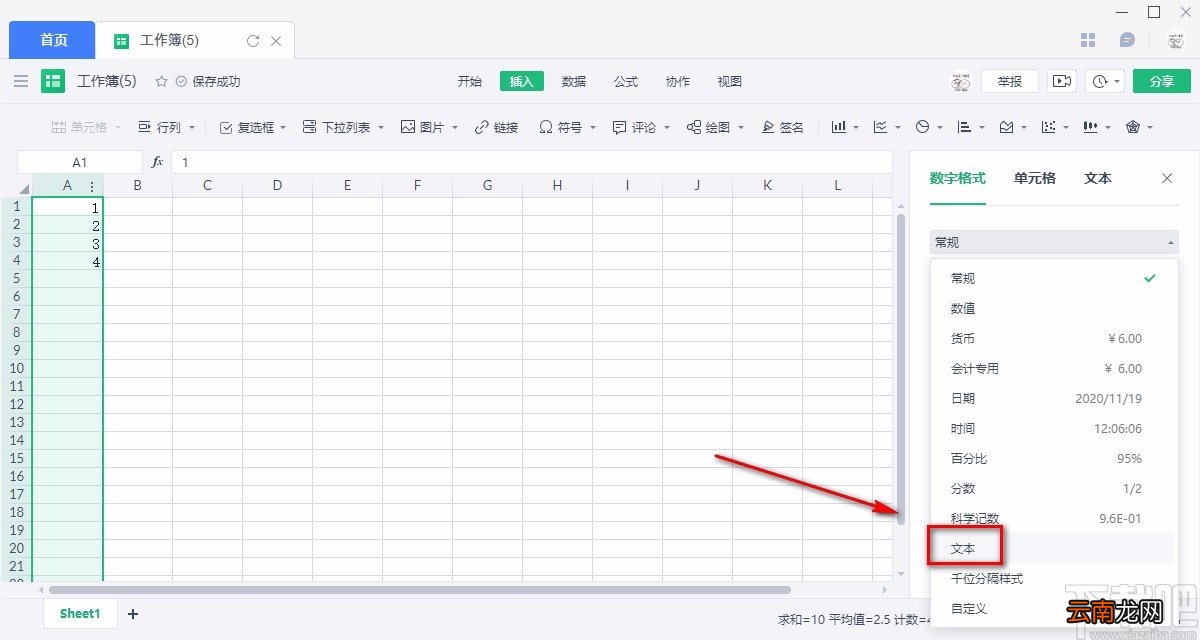The width and height of the screenshot is (1200, 640).
Task: Click the formula bar input
Action: tap(531, 161)
